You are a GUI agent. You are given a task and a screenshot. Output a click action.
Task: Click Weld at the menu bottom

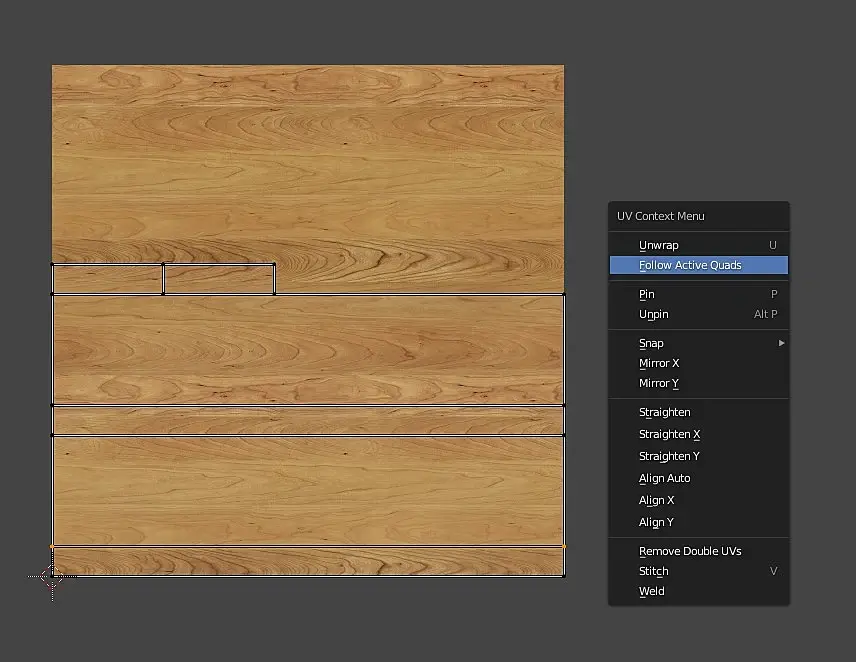point(652,591)
